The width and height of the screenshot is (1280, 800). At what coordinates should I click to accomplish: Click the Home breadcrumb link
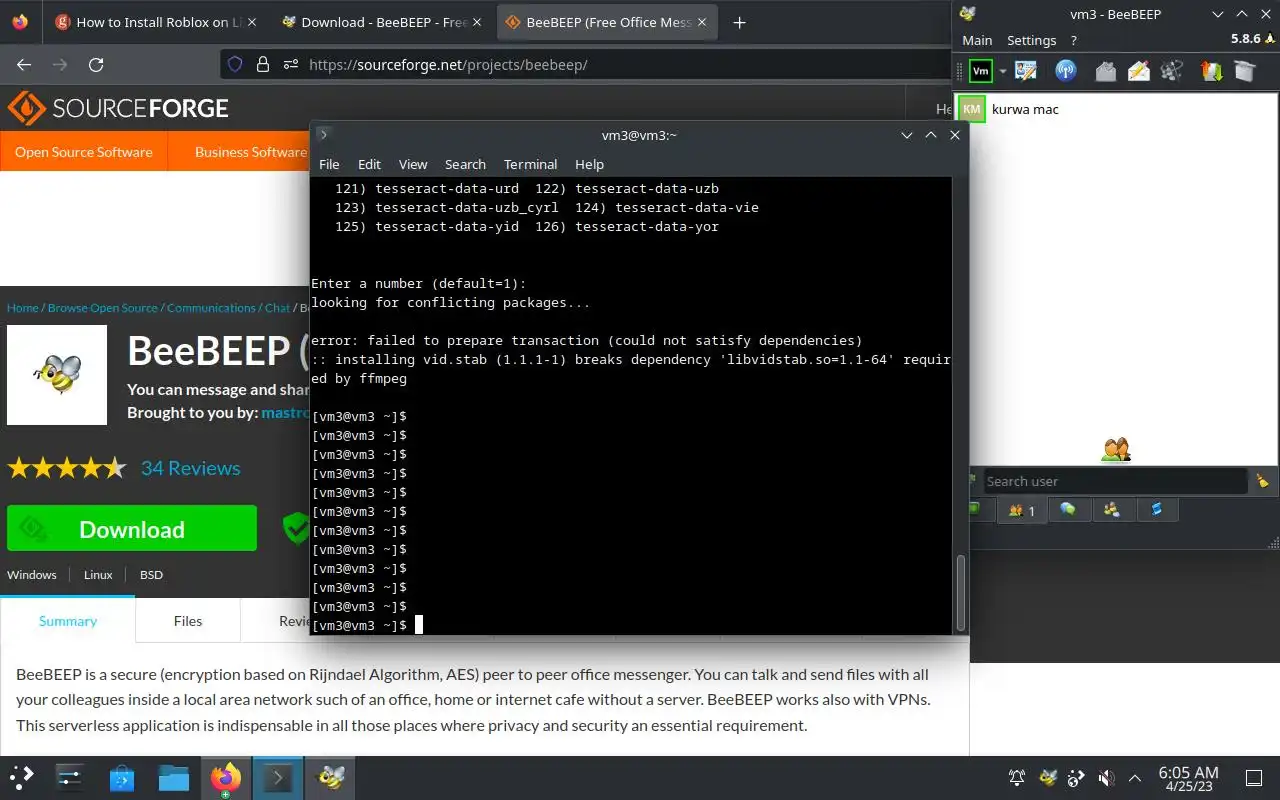tap(23, 308)
